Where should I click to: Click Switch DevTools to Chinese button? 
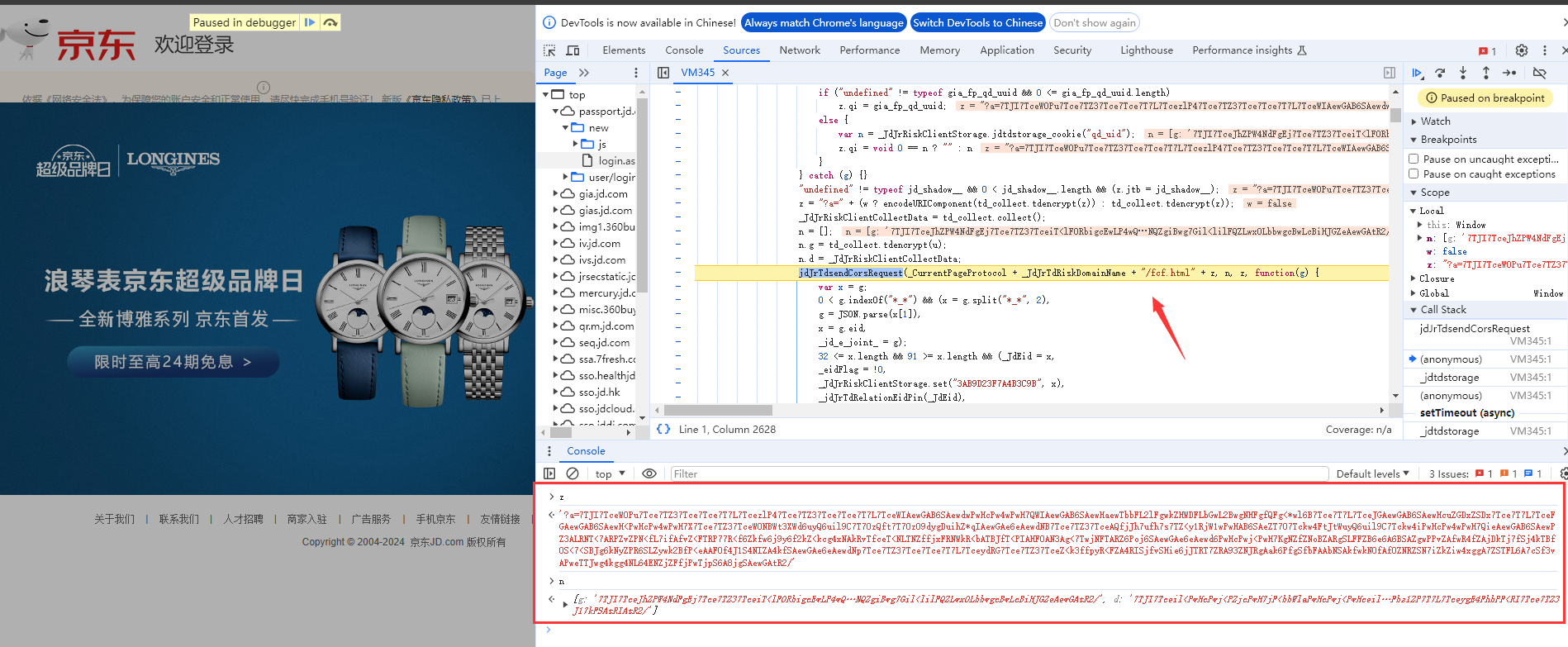click(977, 23)
